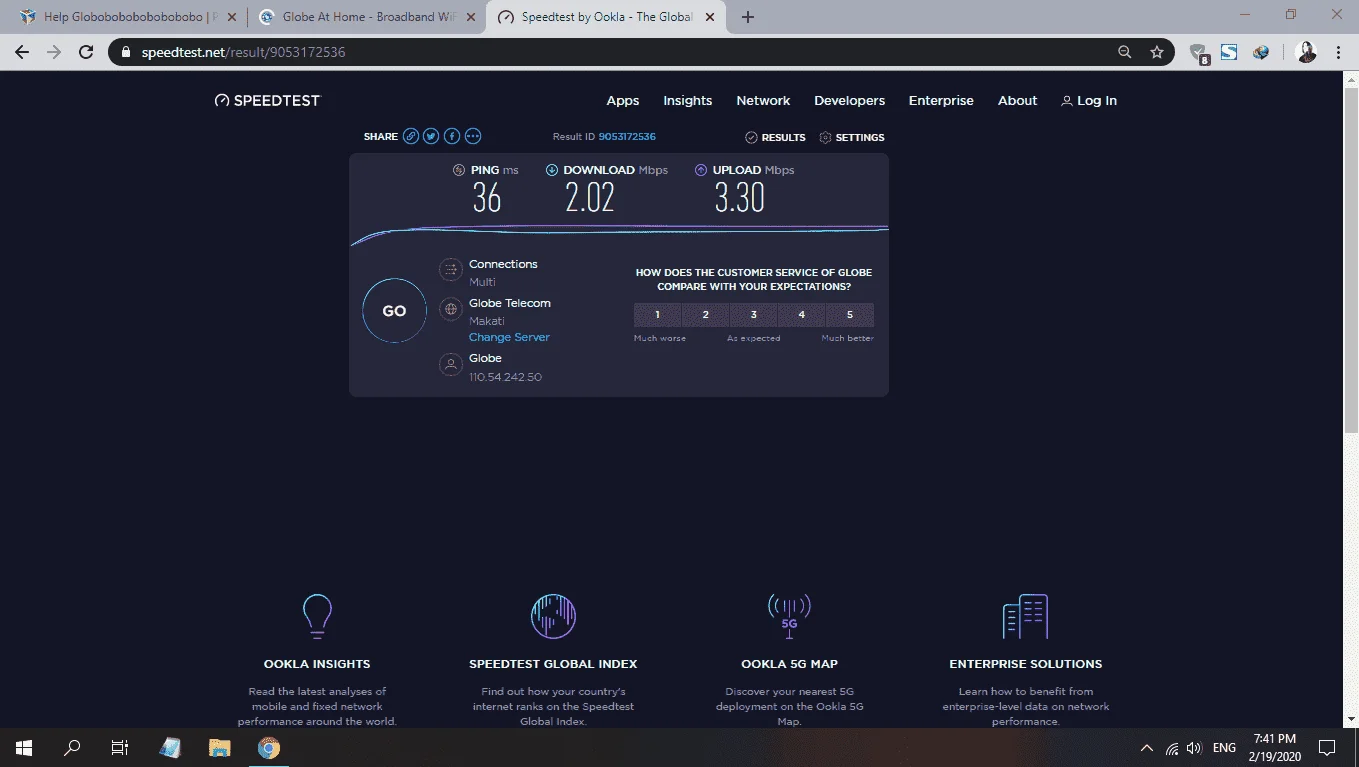Click the Globe Telecom server globe icon
This screenshot has width=1359, height=767.
450,310
